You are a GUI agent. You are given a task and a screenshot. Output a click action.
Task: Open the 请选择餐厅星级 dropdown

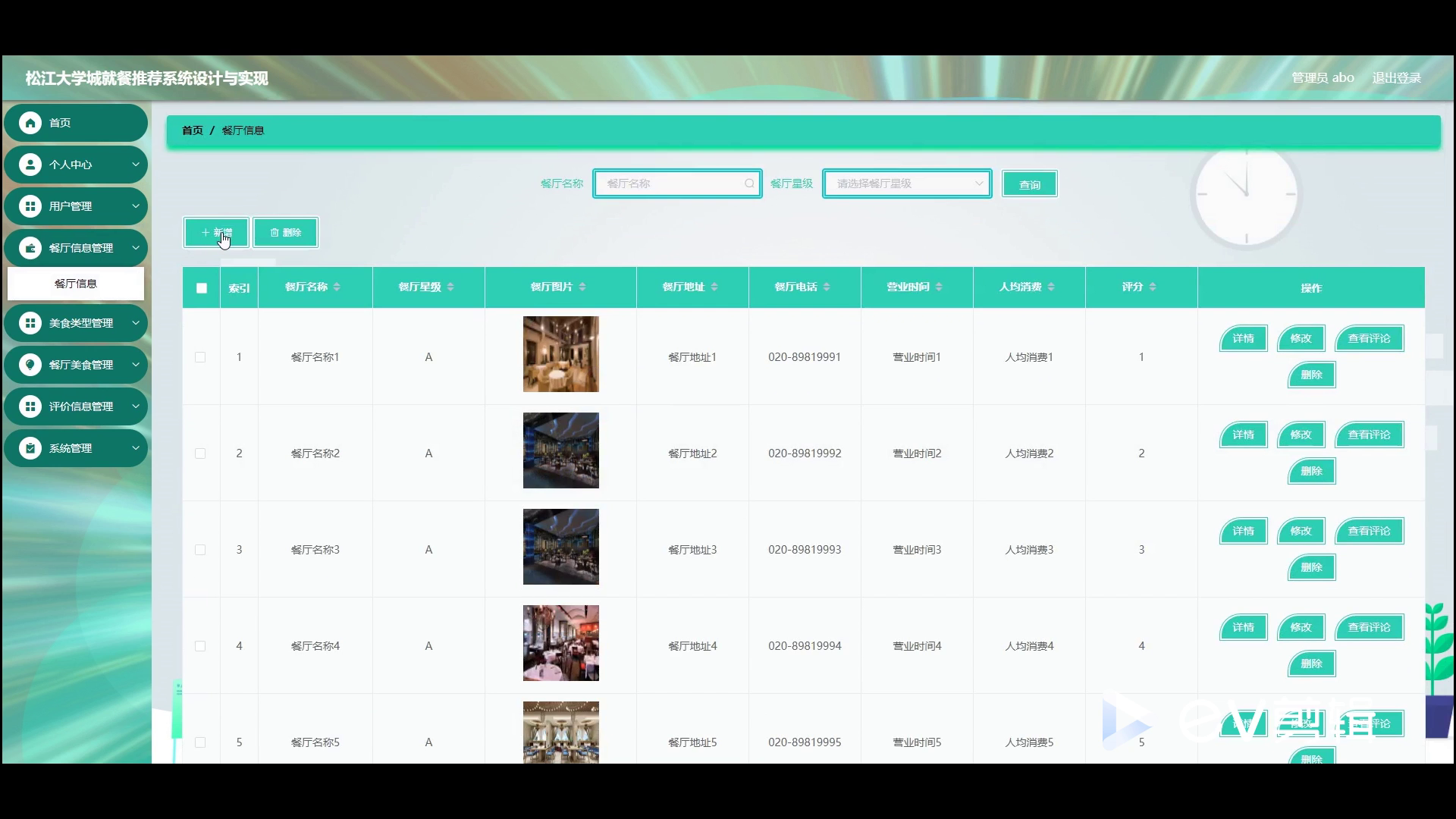[907, 184]
